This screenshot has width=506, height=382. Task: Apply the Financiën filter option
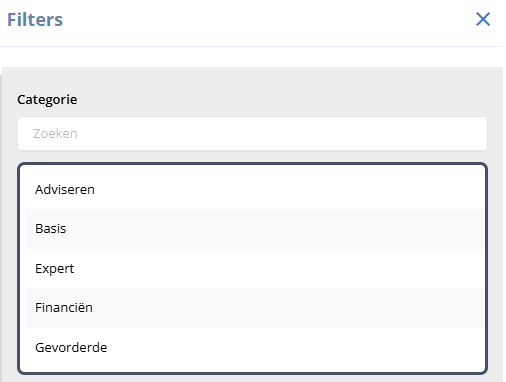coord(254,308)
